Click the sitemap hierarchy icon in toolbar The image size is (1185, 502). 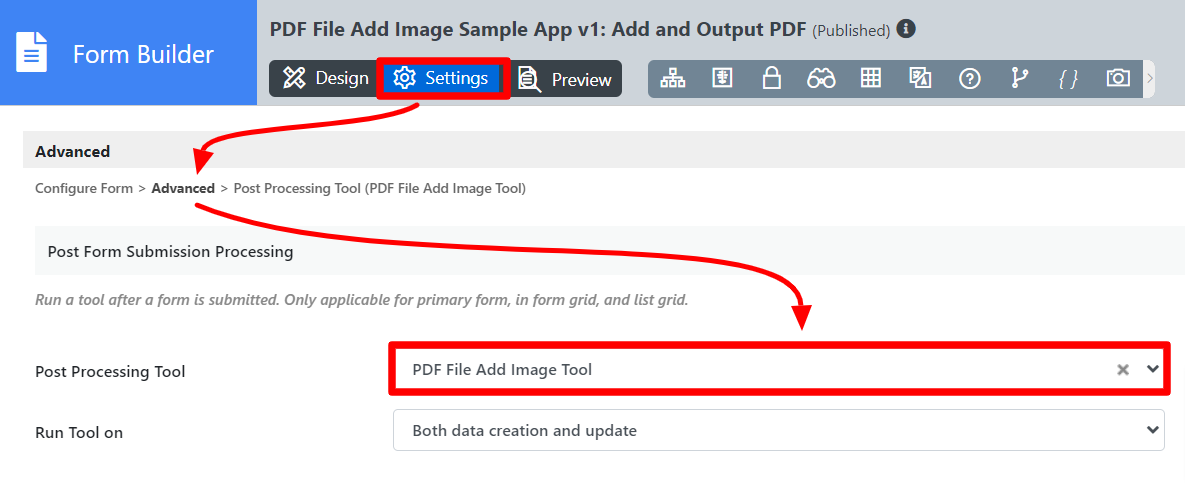coord(673,79)
